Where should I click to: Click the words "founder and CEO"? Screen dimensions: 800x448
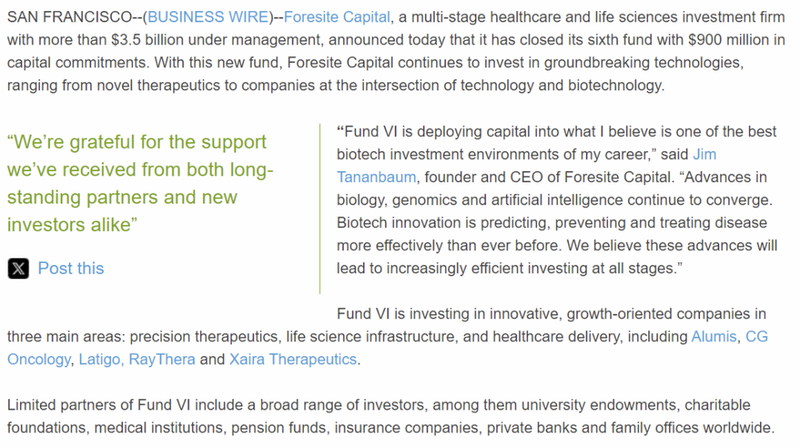coord(482,177)
